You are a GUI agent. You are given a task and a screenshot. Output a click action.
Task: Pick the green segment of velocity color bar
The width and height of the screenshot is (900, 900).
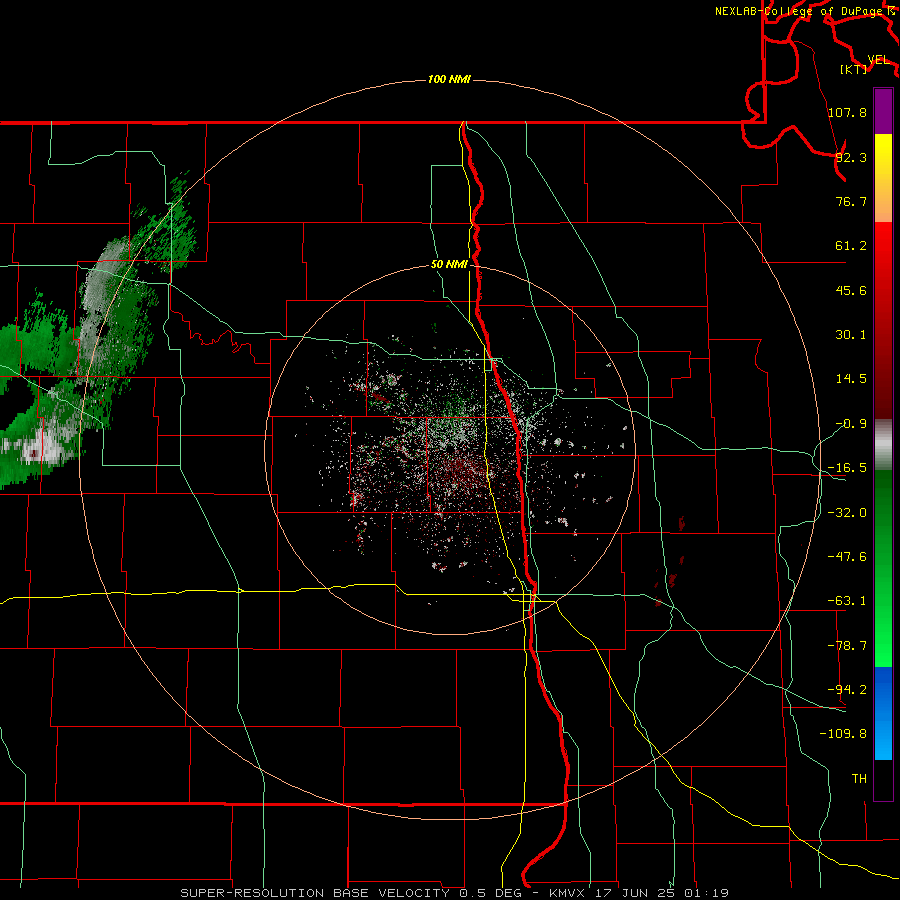pos(883,568)
